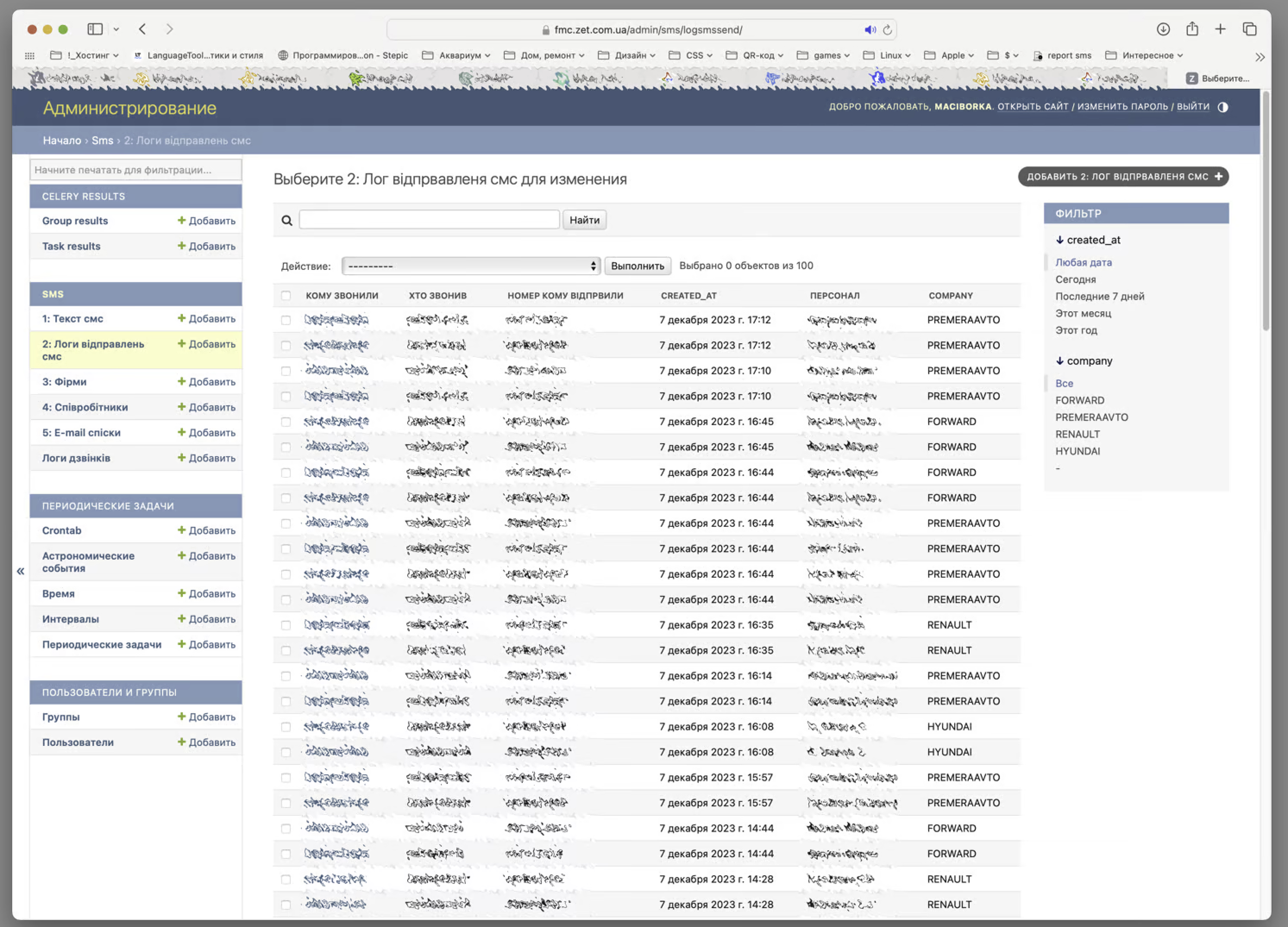Toggle theme with half-circle icon
Screen dimensions: 1288x927
(1223, 107)
